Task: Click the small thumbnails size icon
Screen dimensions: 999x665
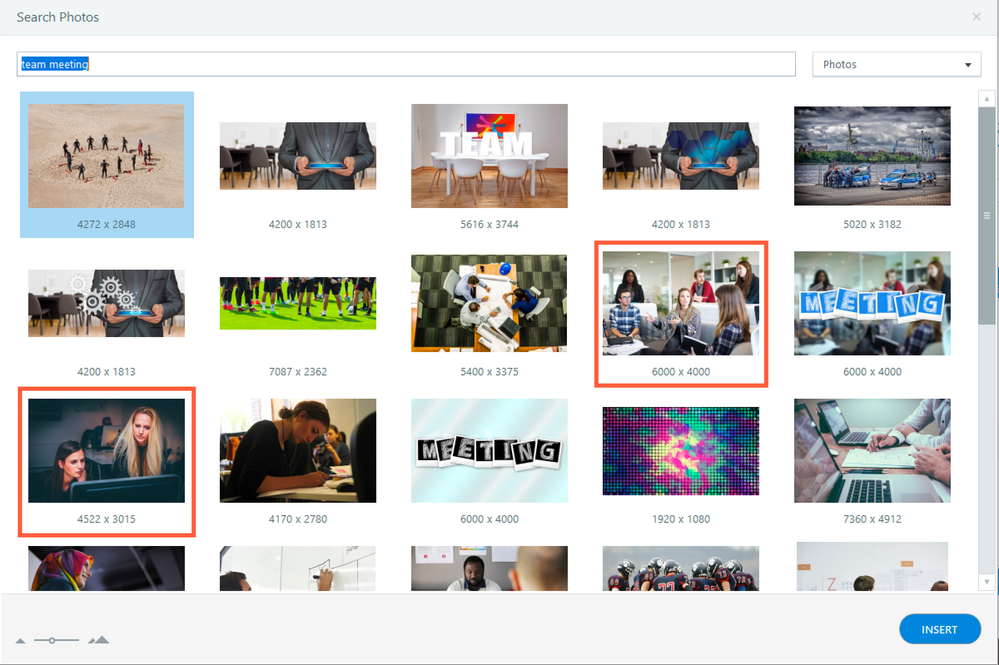Action: (x=20, y=641)
